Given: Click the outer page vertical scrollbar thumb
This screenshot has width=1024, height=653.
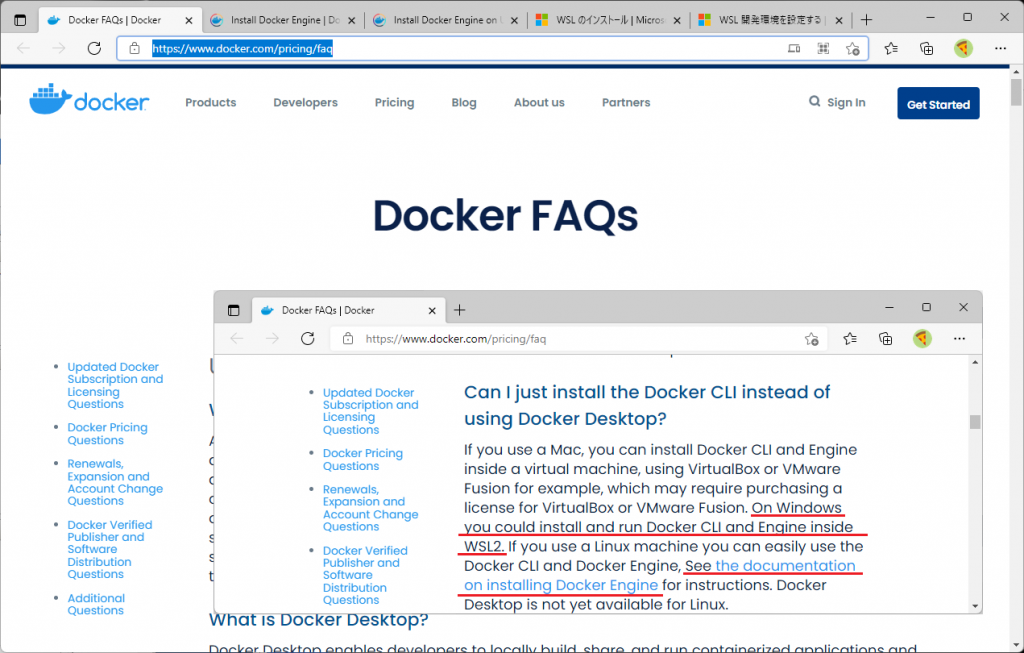Looking at the screenshot, I should tap(1016, 91).
